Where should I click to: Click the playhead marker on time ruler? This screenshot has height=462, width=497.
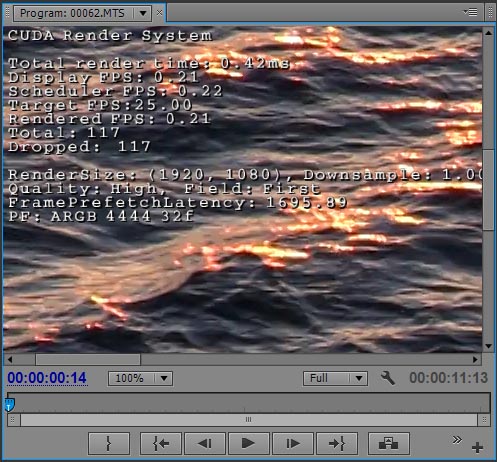[x=10, y=405]
